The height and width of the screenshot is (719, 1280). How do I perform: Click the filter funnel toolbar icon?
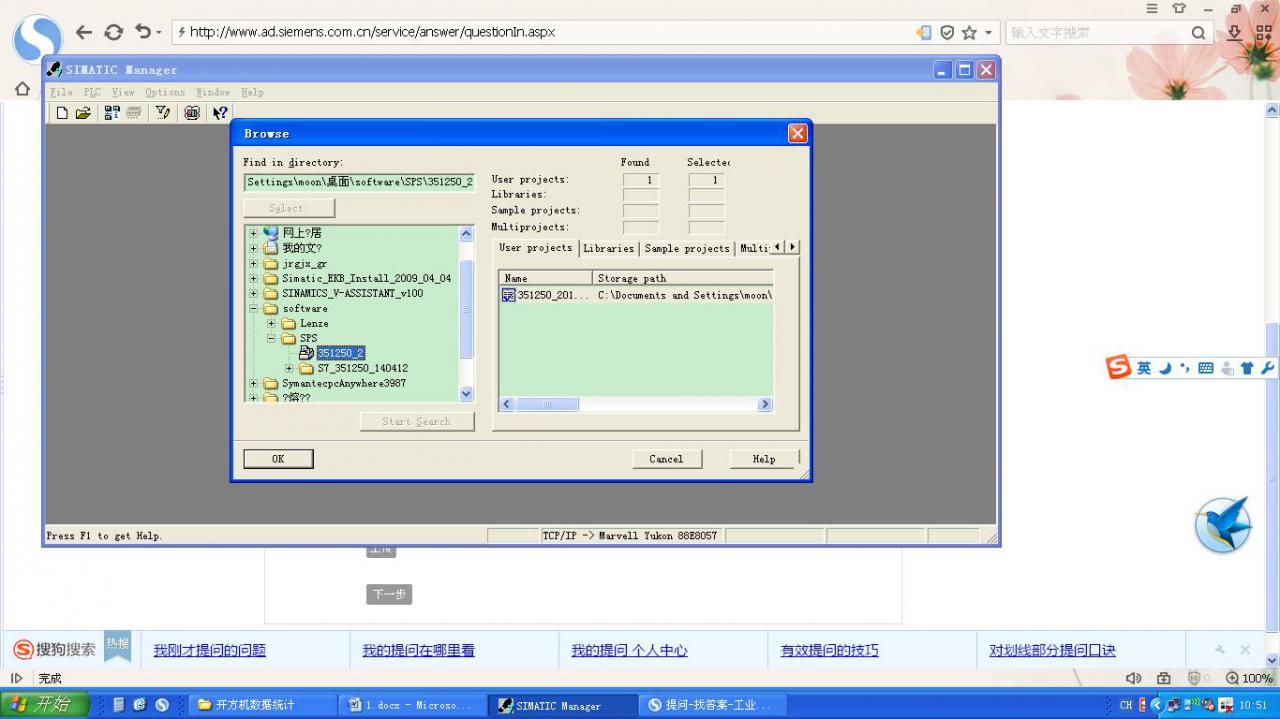[163, 113]
